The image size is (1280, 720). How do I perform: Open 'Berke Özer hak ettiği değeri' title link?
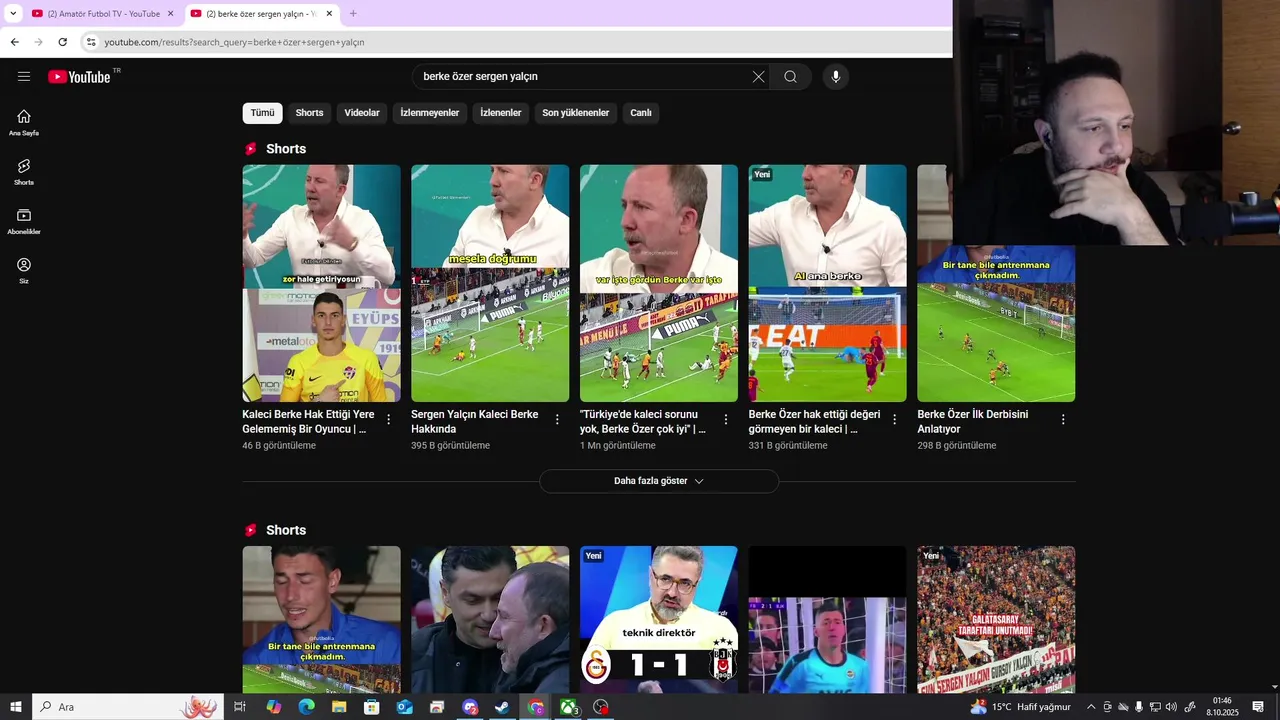point(815,422)
